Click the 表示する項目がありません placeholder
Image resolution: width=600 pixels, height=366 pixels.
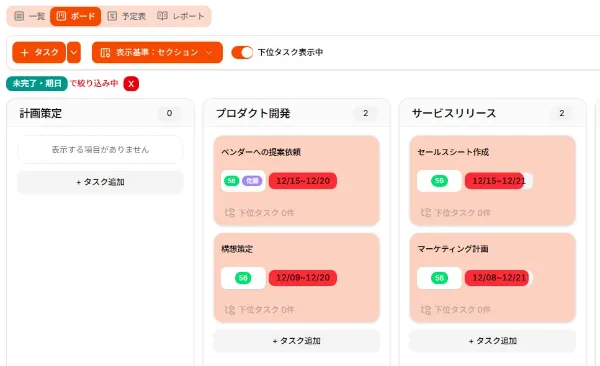click(100, 150)
